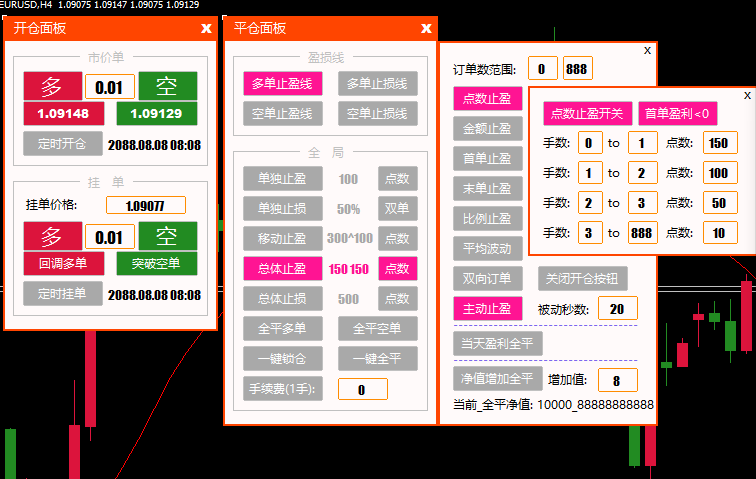Toggle the 空单止损线 button
This screenshot has height=479, width=756.
click(378, 113)
